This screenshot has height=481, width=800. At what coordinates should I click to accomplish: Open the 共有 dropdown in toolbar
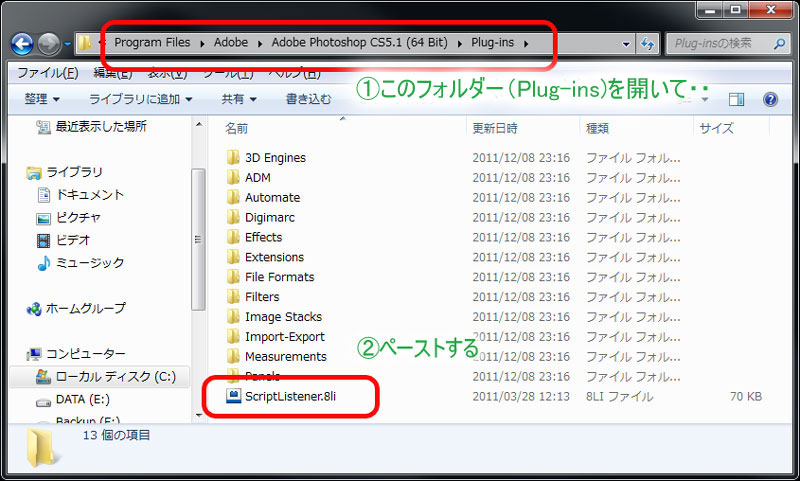point(239,99)
